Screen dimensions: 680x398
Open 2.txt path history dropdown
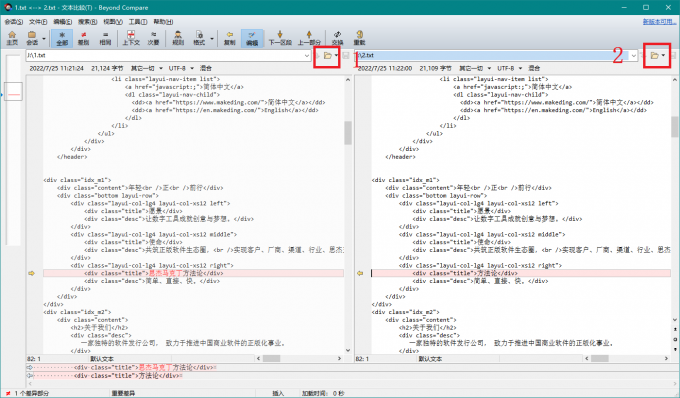click(x=634, y=55)
